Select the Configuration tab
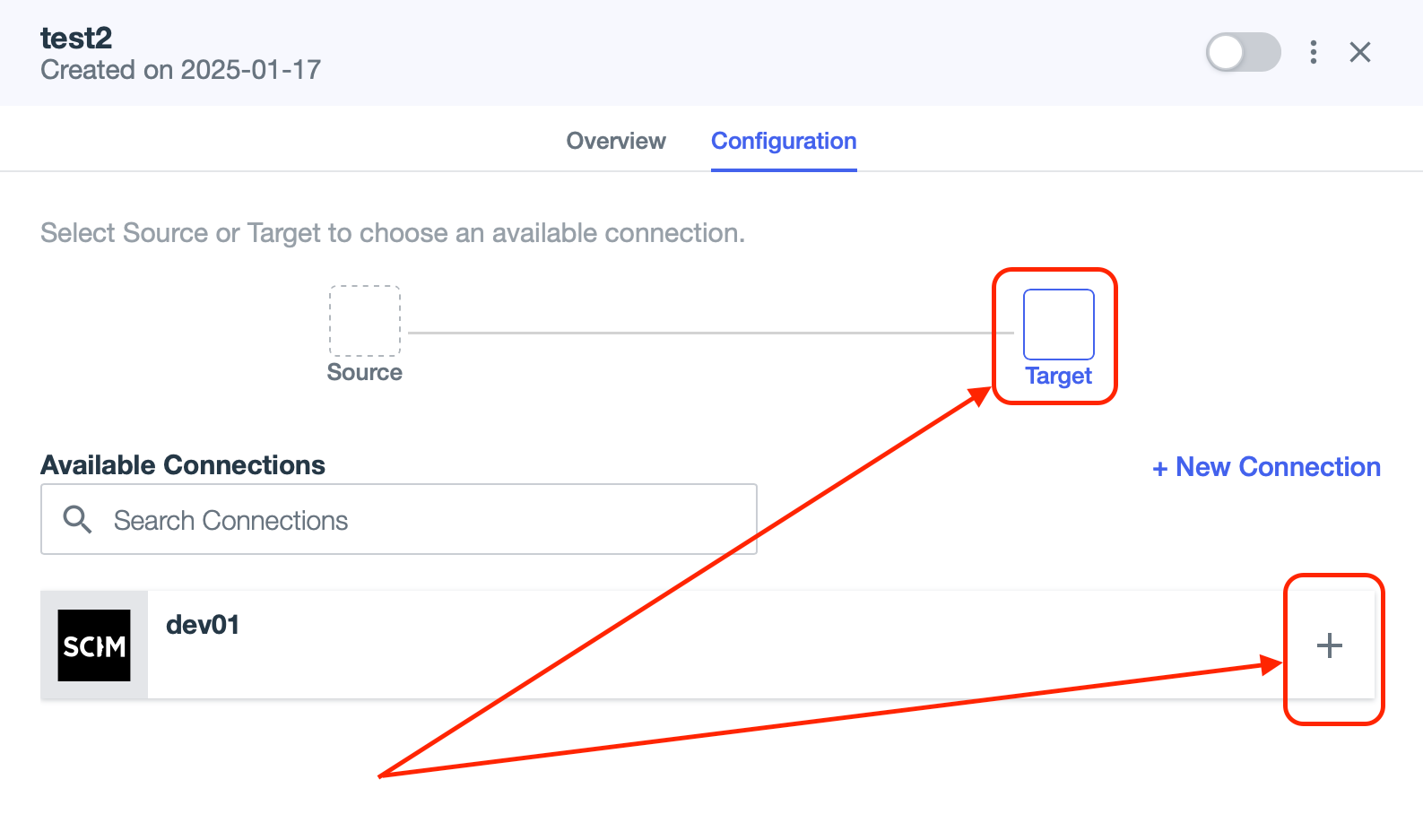The height and width of the screenshot is (840, 1423). point(784,141)
